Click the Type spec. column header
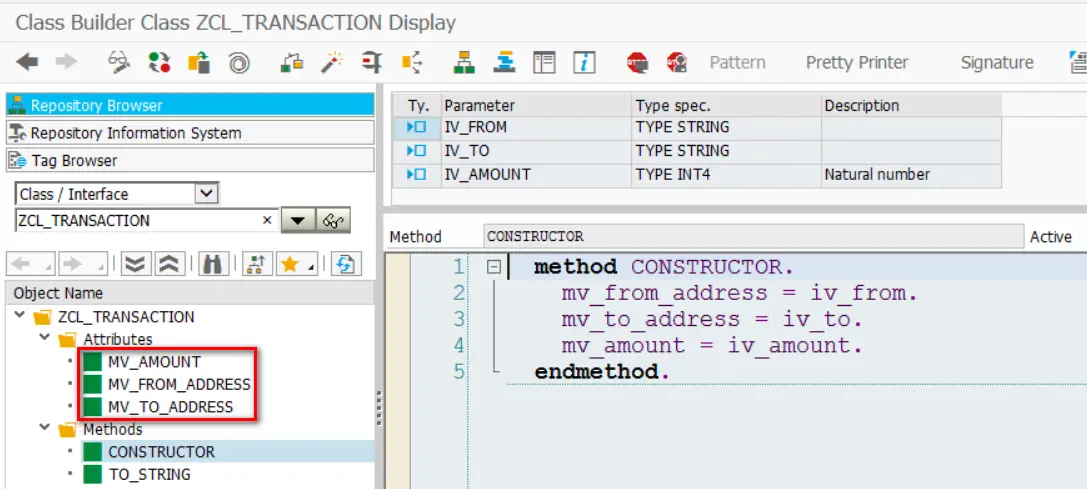This screenshot has height=489, width=1087. 727,105
